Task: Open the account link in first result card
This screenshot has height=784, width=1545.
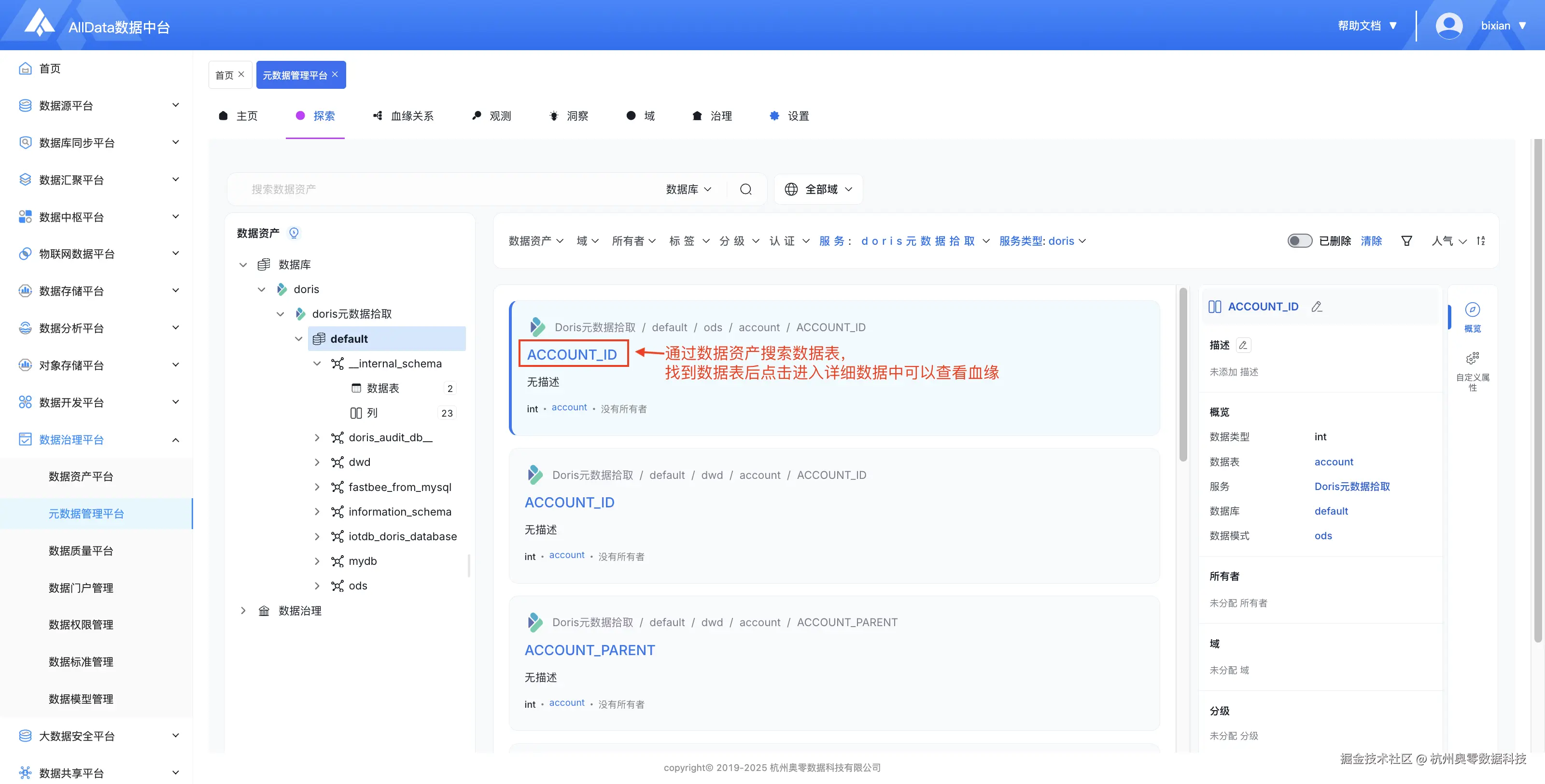Action: coord(569,407)
